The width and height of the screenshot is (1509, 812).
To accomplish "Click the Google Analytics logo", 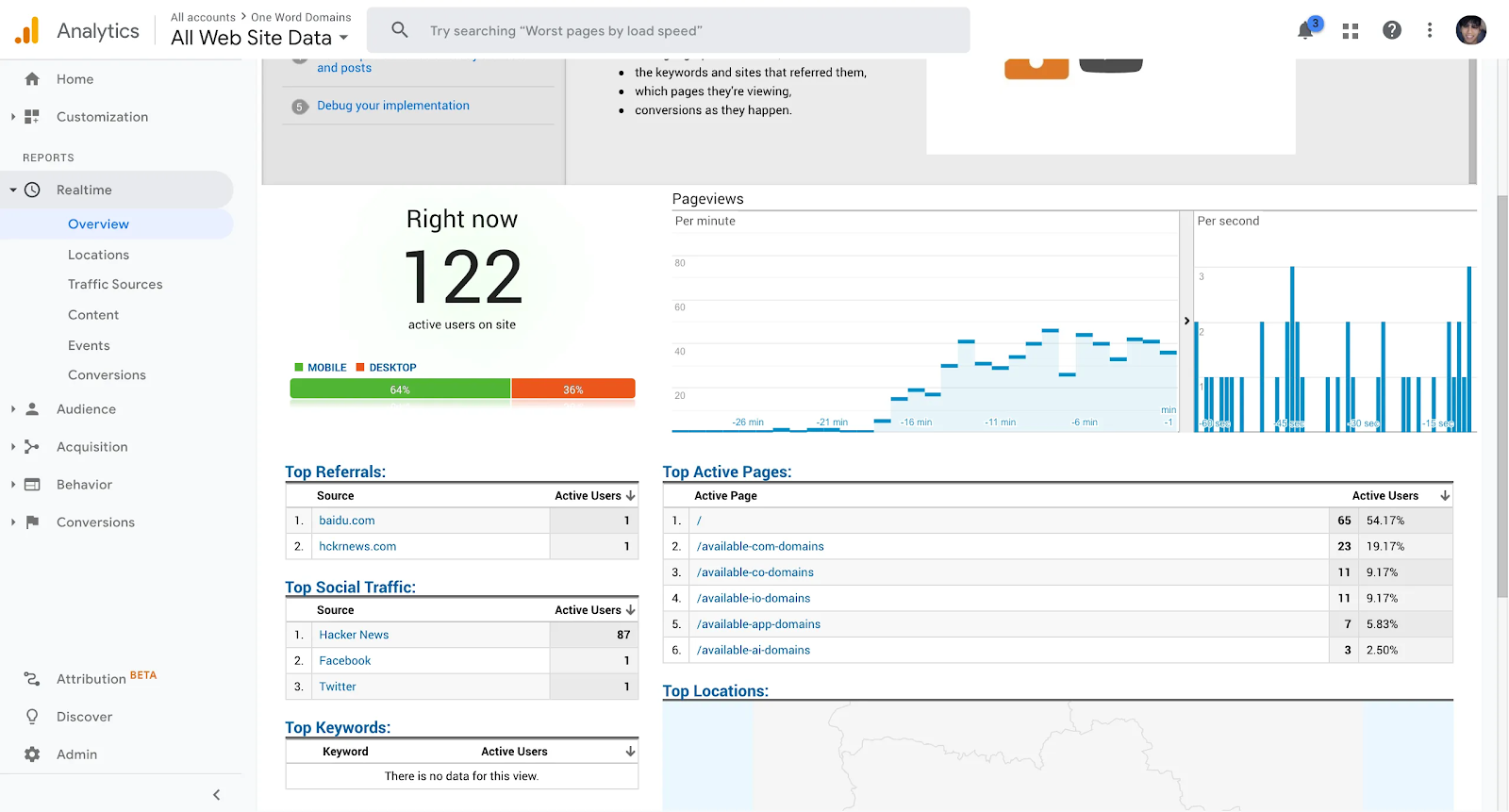I will tap(27, 30).
